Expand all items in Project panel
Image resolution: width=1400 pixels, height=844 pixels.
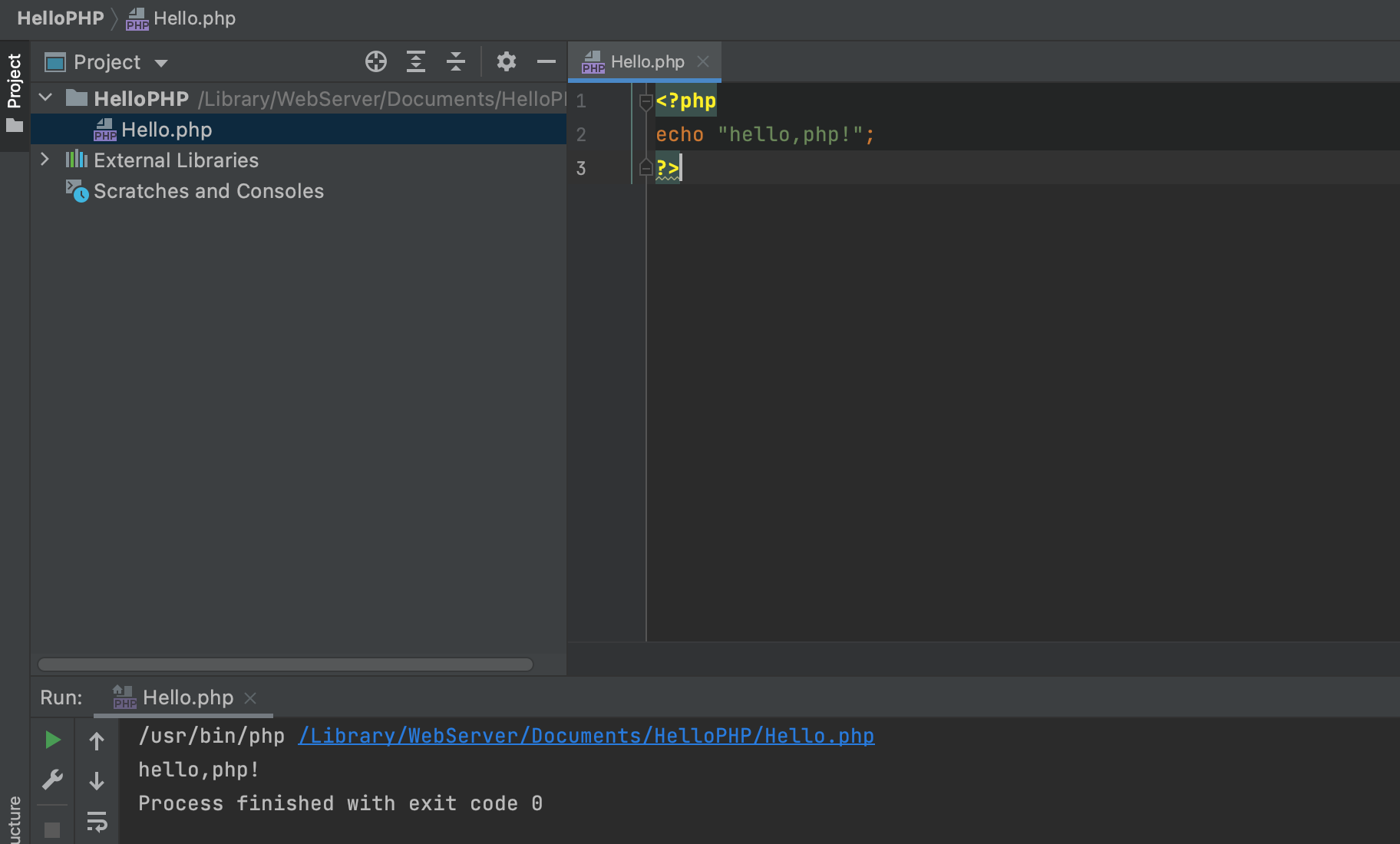click(416, 61)
